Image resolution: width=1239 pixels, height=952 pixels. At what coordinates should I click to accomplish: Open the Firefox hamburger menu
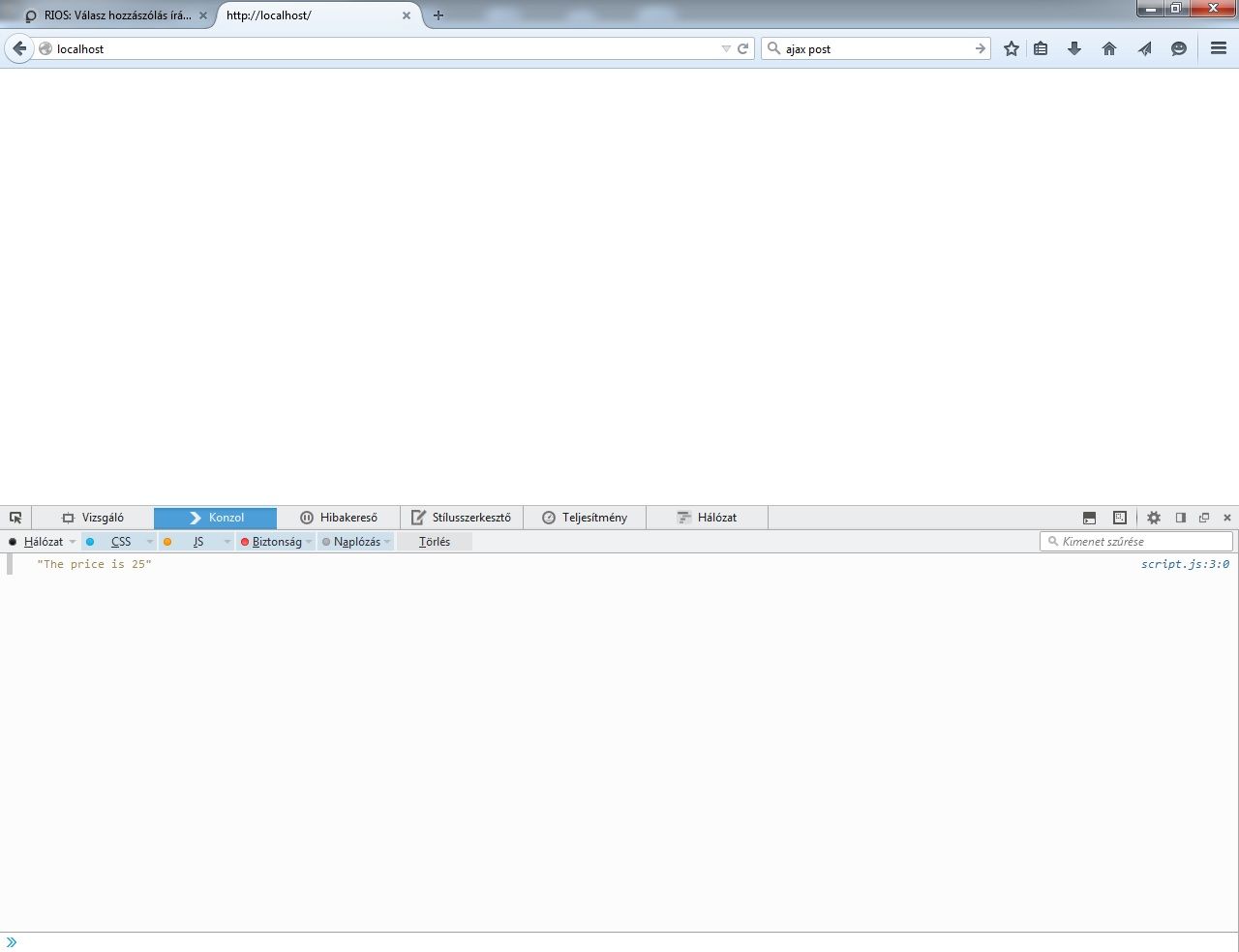(x=1219, y=48)
